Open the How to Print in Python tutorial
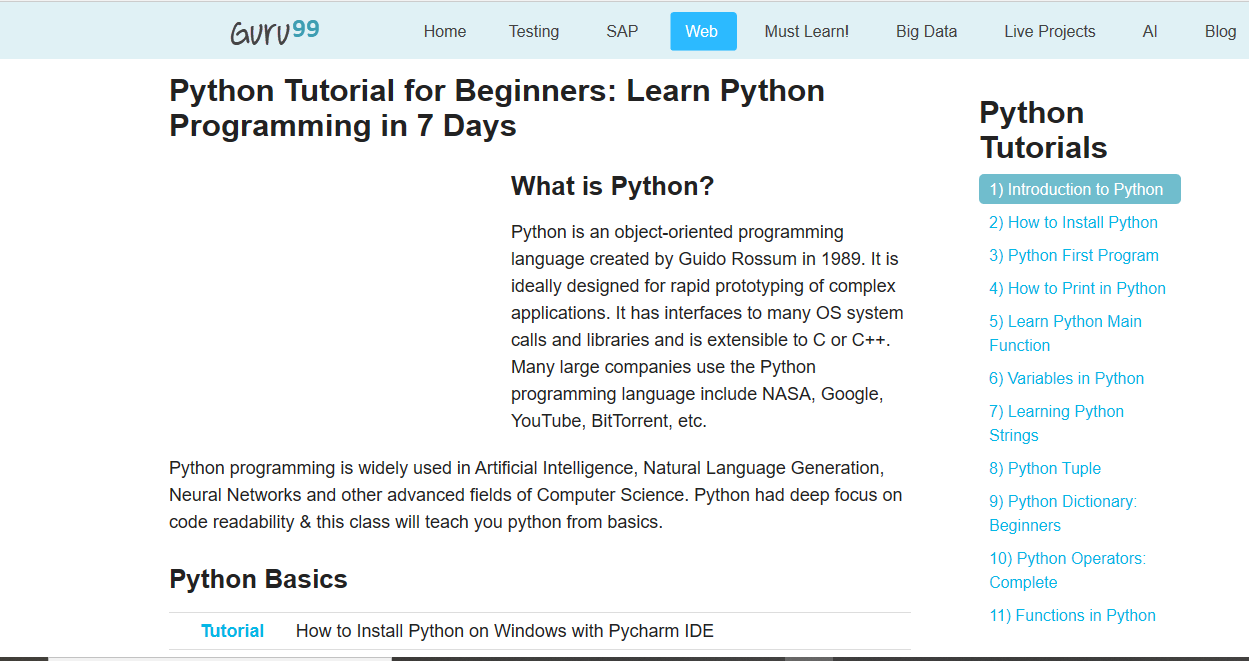Image resolution: width=1249 pixels, height=661 pixels. pyautogui.click(x=1077, y=288)
